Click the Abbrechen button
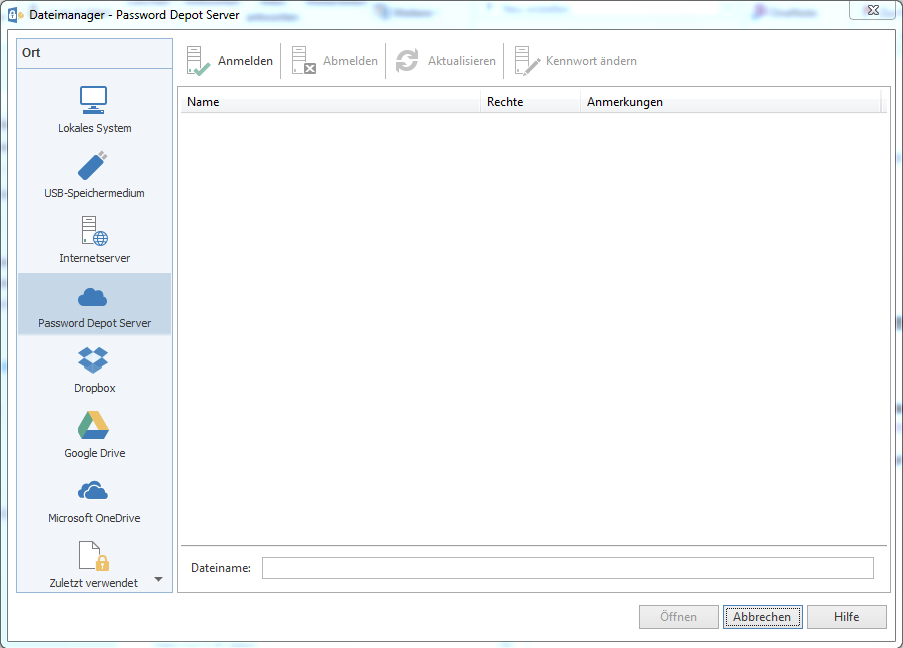Image resolution: width=903 pixels, height=648 pixels. (762, 617)
